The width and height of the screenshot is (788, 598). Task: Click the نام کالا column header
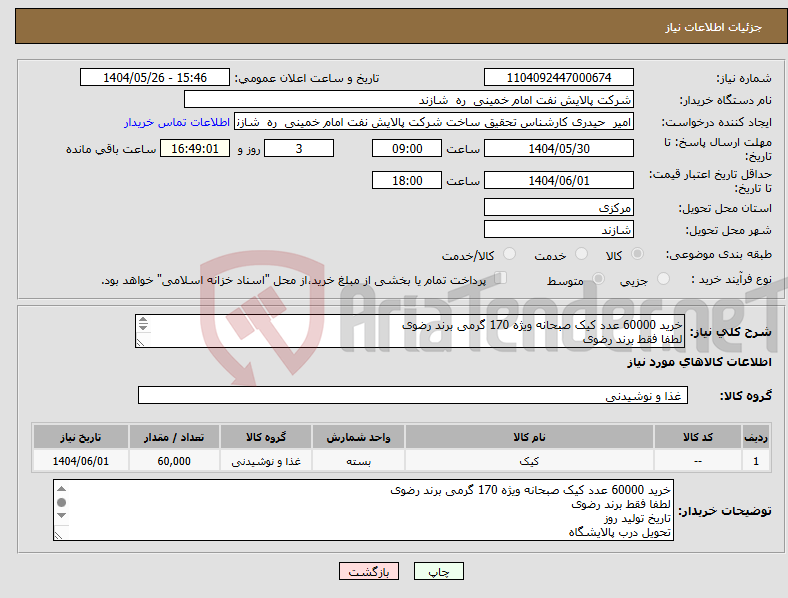(529, 437)
